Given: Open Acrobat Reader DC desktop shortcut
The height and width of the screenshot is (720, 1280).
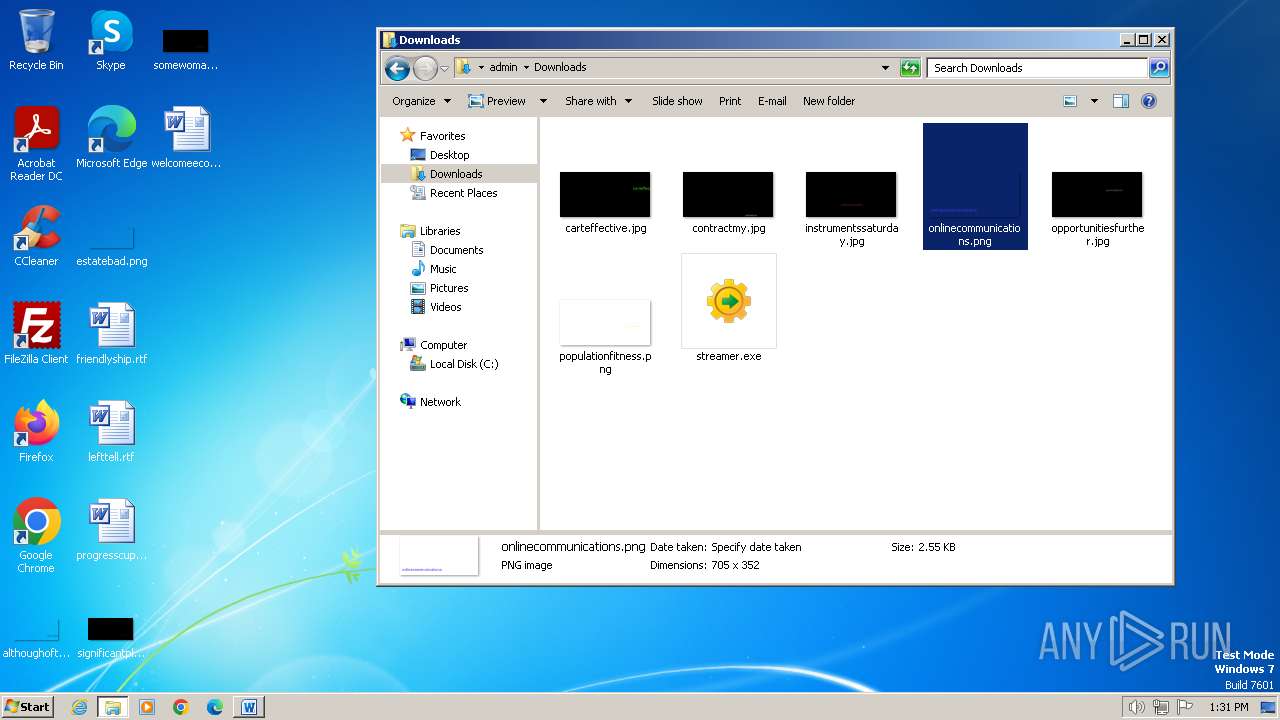Looking at the screenshot, I should click(36, 144).
